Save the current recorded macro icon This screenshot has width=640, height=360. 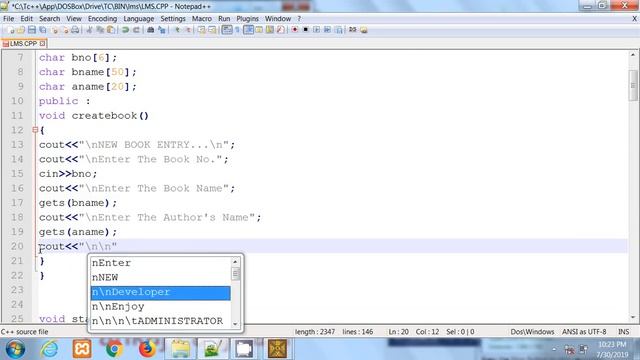338,30
